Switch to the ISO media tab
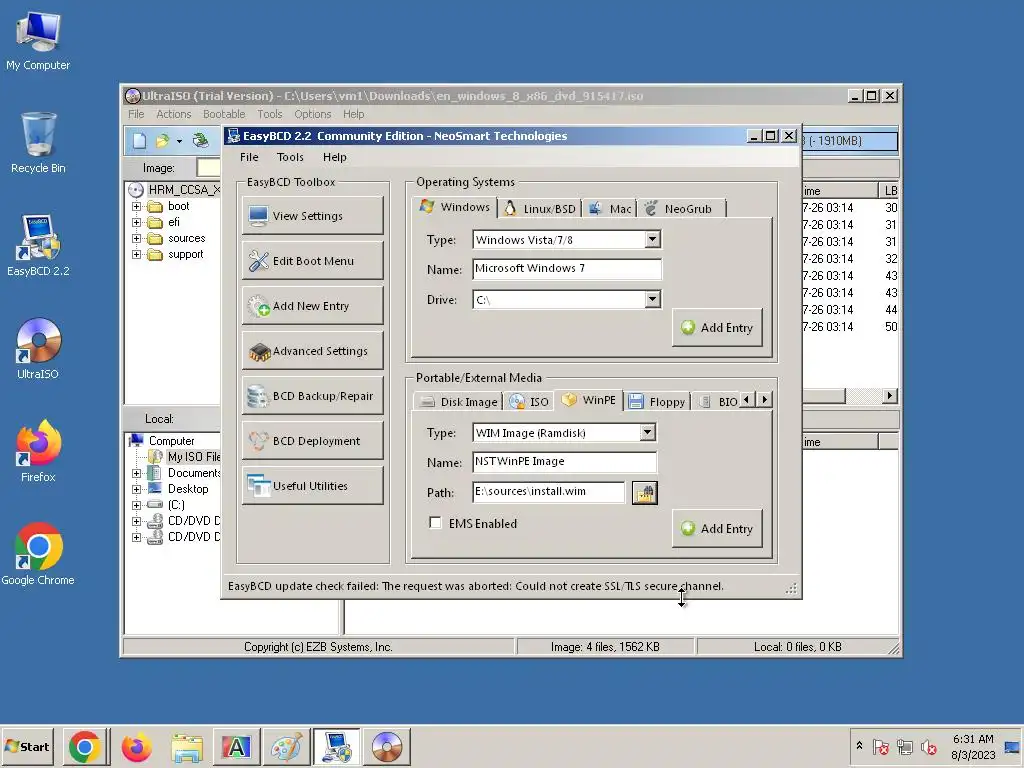 tap(530, 401)
